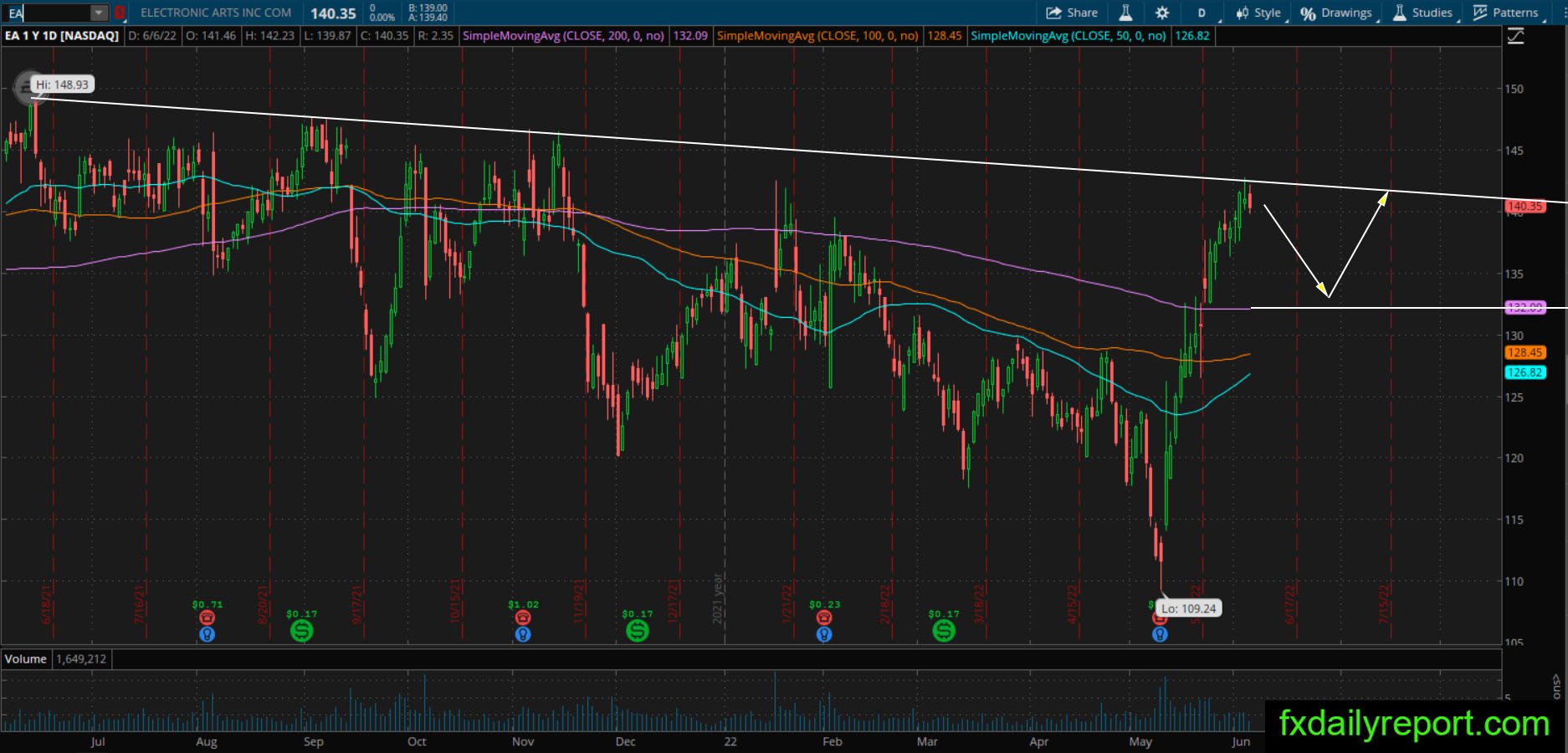This screenshot has width=1568, height=753.
Task: Click the November earnings phone icon ($1.02)
Action: pyautogui.click(x=523, y=617)
